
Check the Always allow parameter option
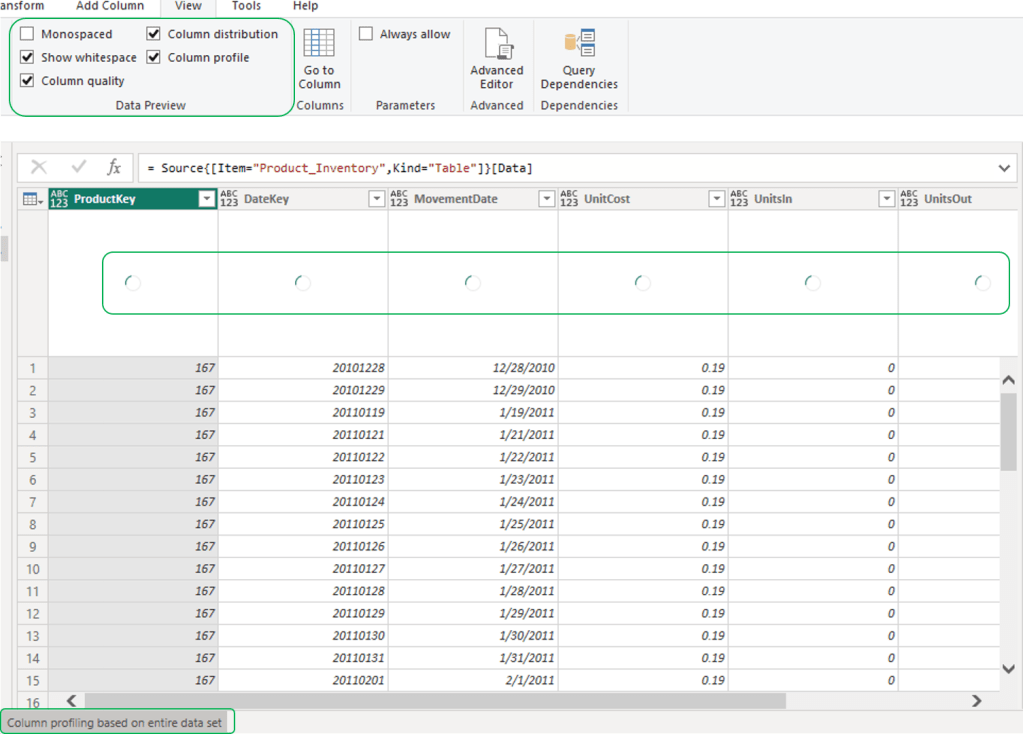366,34
